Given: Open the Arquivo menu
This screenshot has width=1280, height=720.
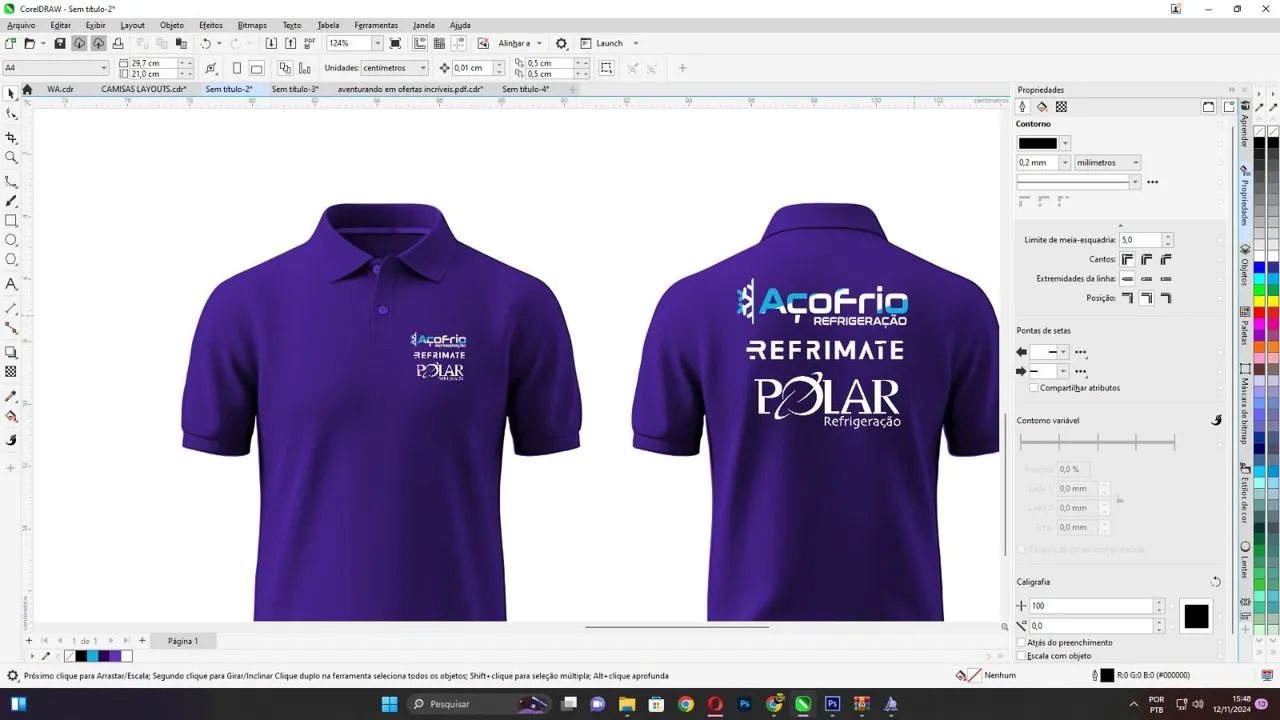Looking at the screenshot, I should [21, 25].
